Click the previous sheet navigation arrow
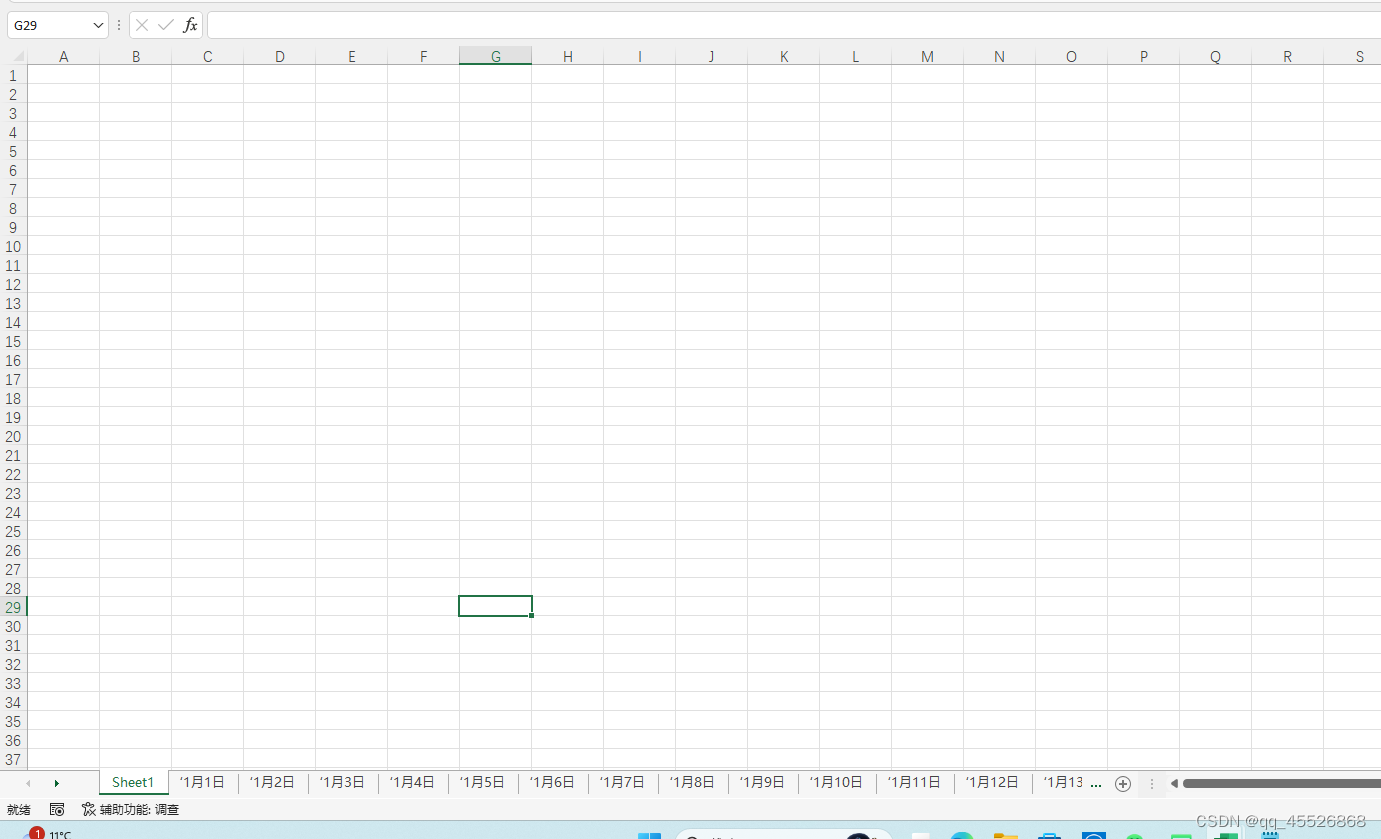This screenshot has height=839, width=1381. coord(27,783)
